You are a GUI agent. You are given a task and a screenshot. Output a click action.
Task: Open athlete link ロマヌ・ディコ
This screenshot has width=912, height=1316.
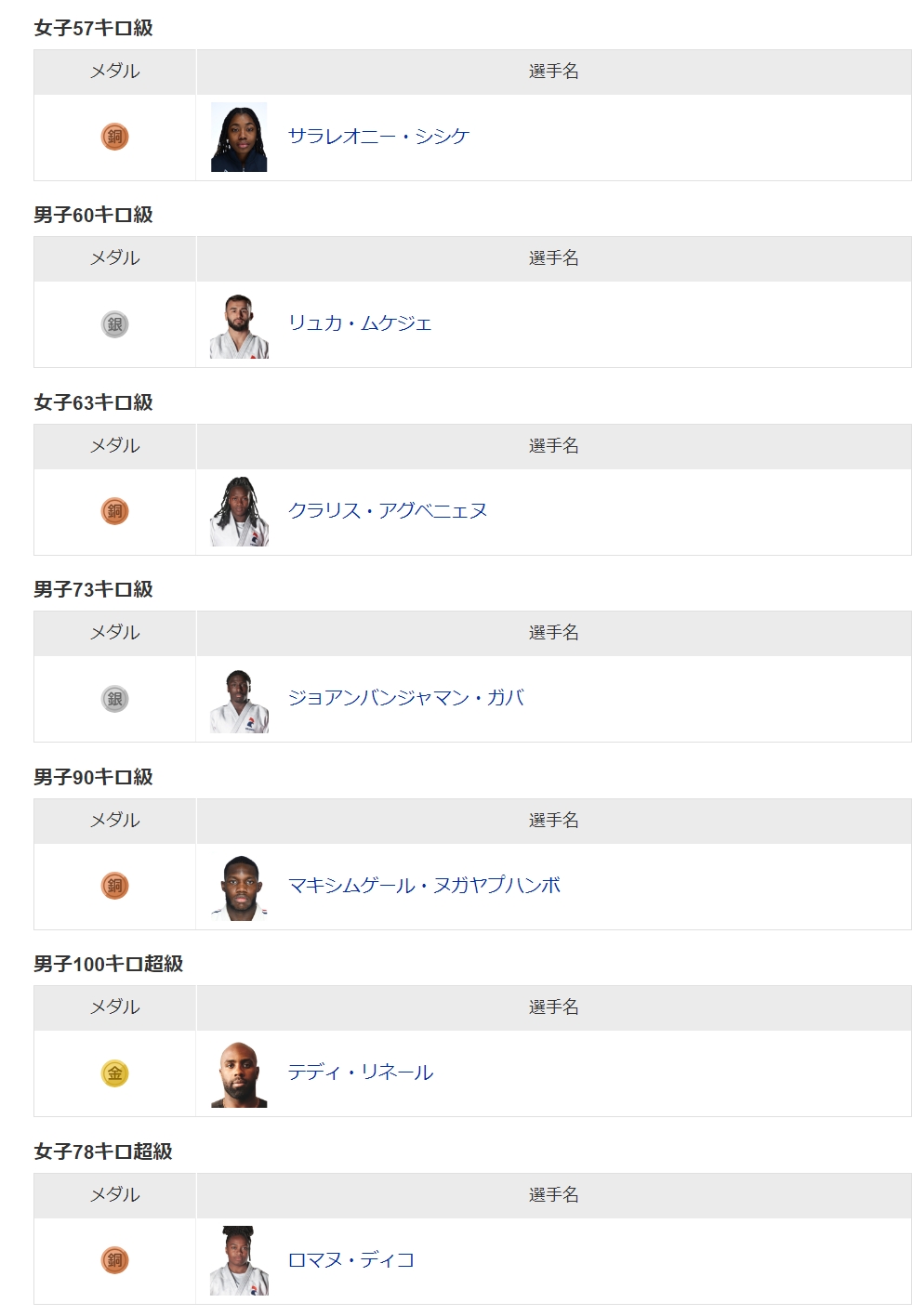(x=350, y=1260)
